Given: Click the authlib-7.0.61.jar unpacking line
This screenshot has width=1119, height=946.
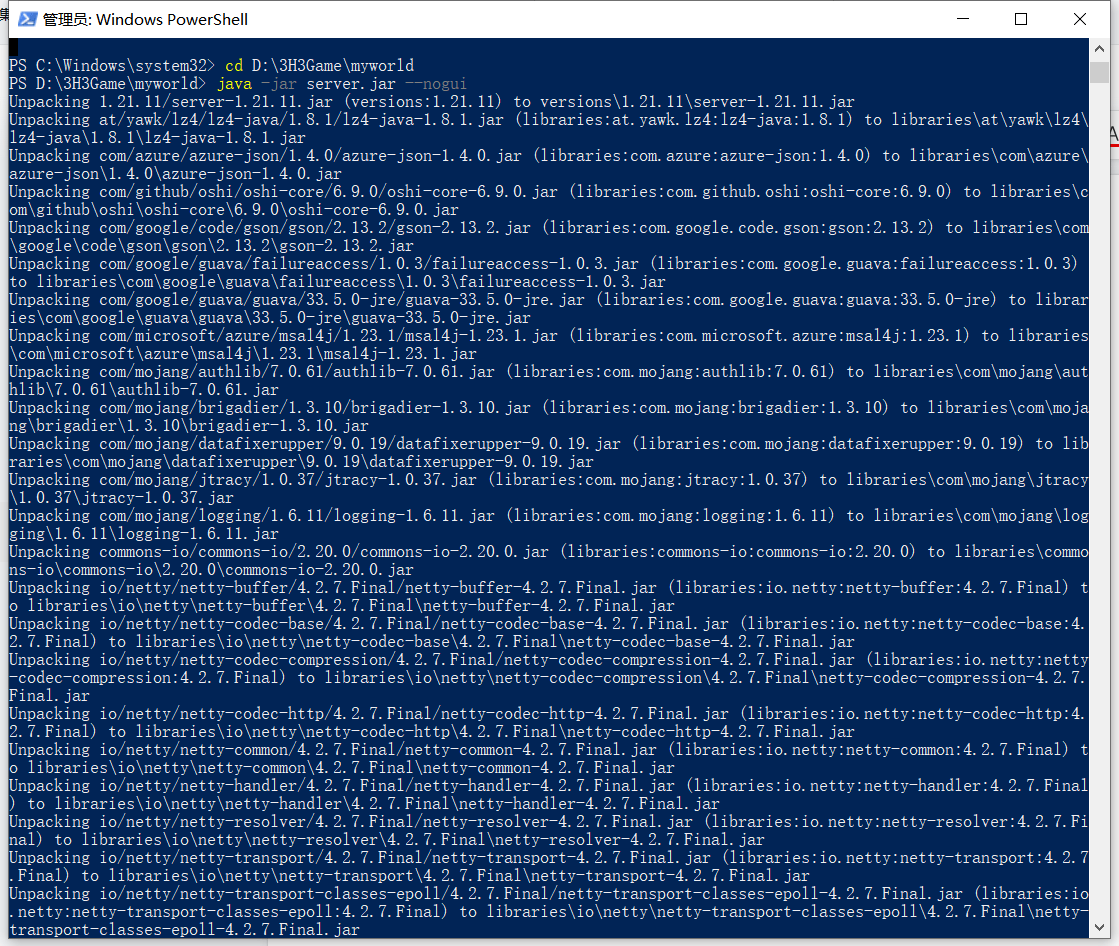Looking at the screenshot, I should click(548, 380).
